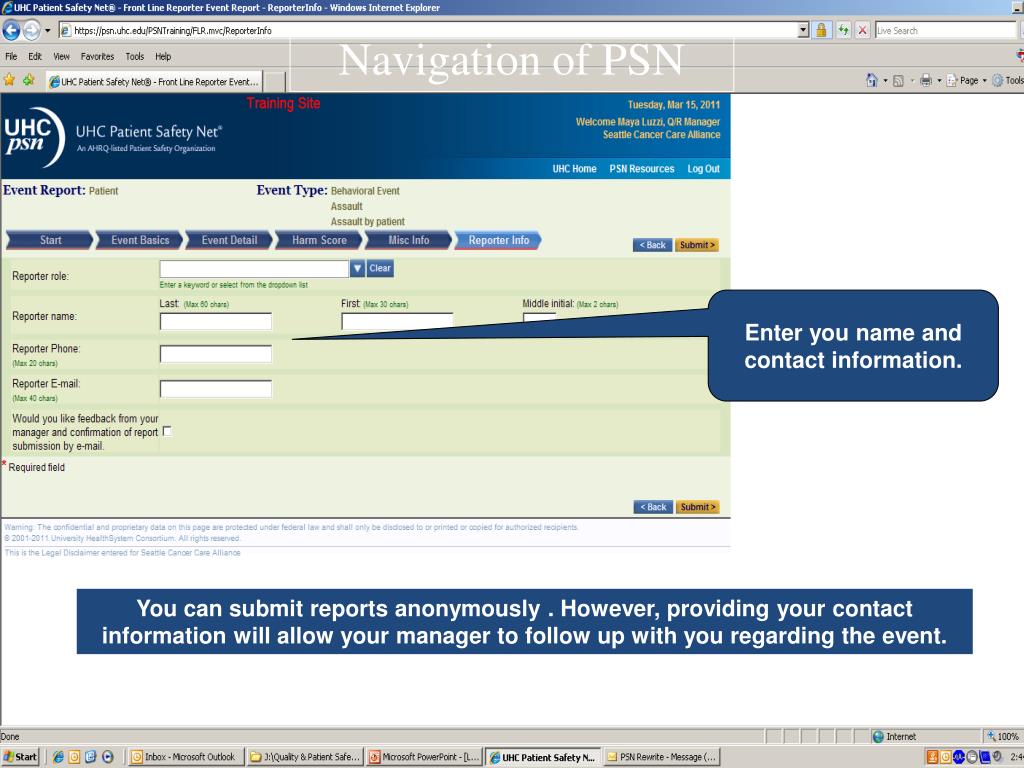Open a new blank browser tab
Viewport: 1024px width, 768px height.
point(275,82)
